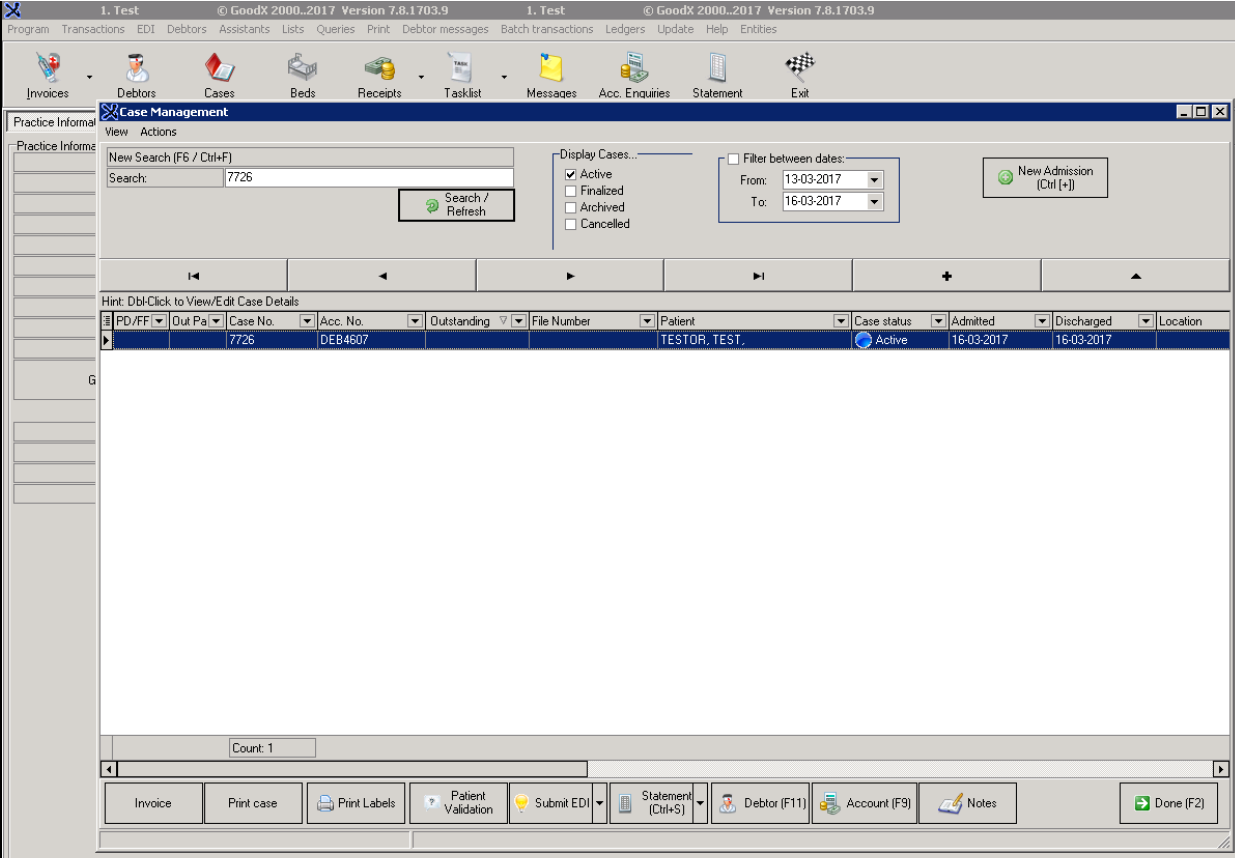The width and height of the screenshot is (1235, 858).
Task: Enable the Finalized cases checkbox
Action: click(571, 190)
